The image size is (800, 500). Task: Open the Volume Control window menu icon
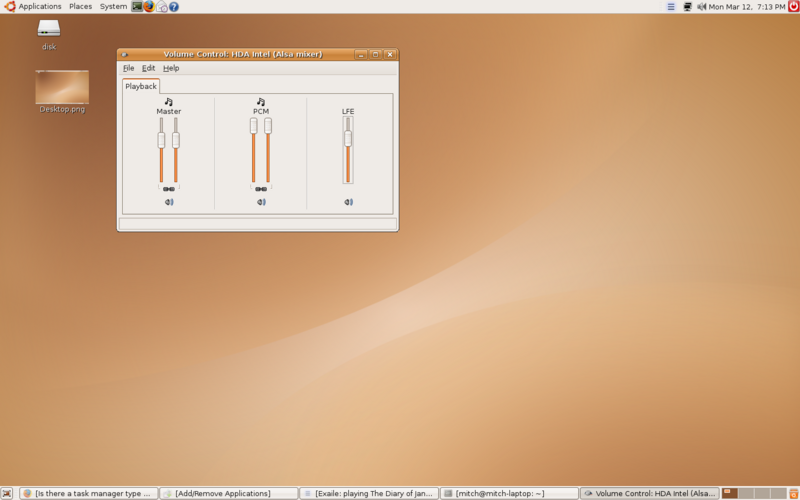[124, 55]
